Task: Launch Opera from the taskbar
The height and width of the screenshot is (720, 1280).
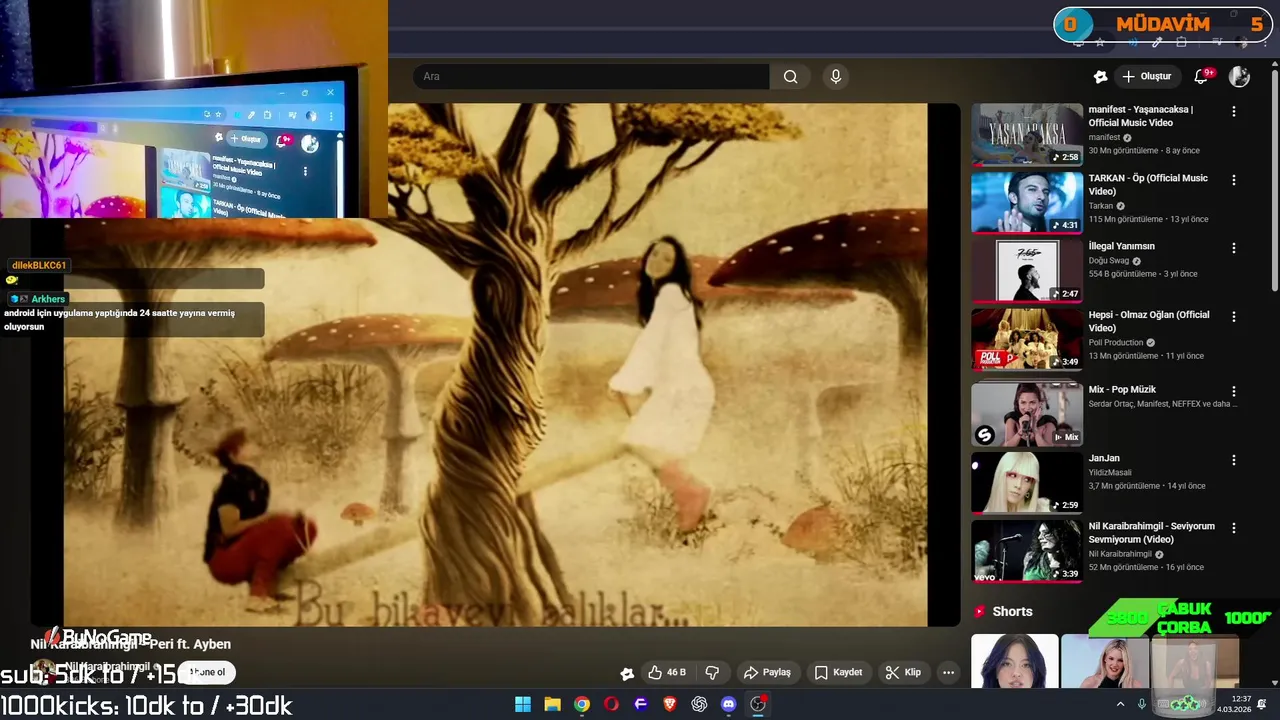Action: click(x=611, y=704)
